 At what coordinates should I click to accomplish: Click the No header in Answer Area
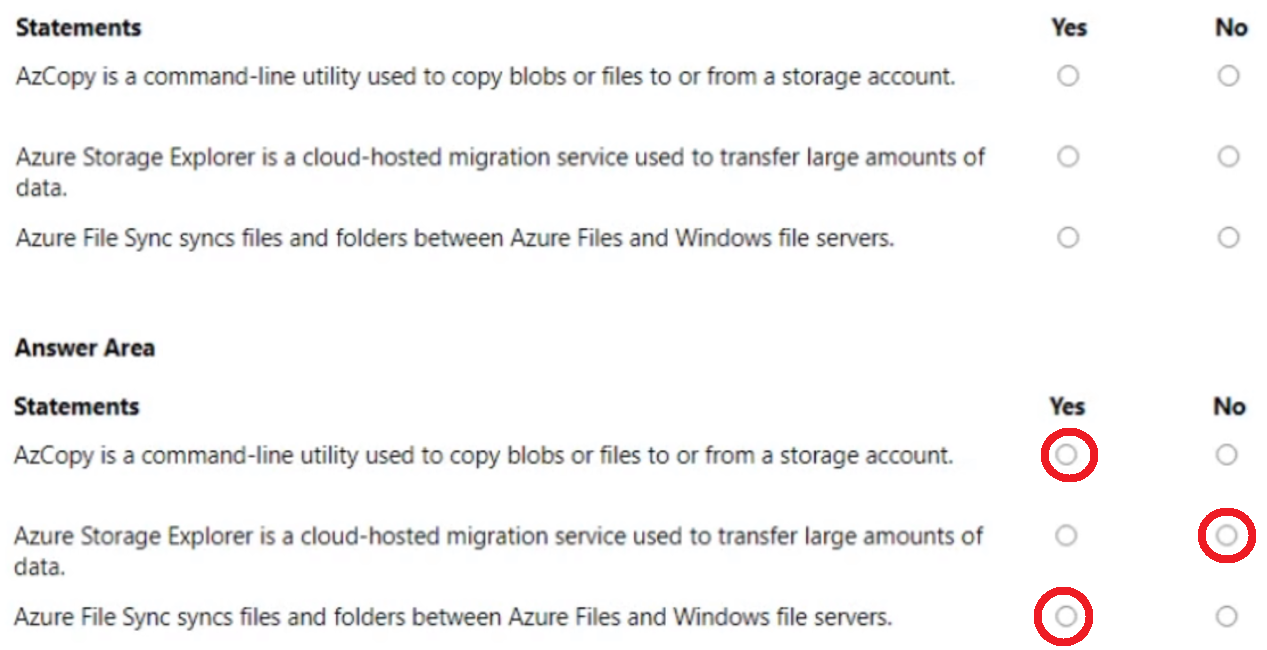[x=1228, y=406]
